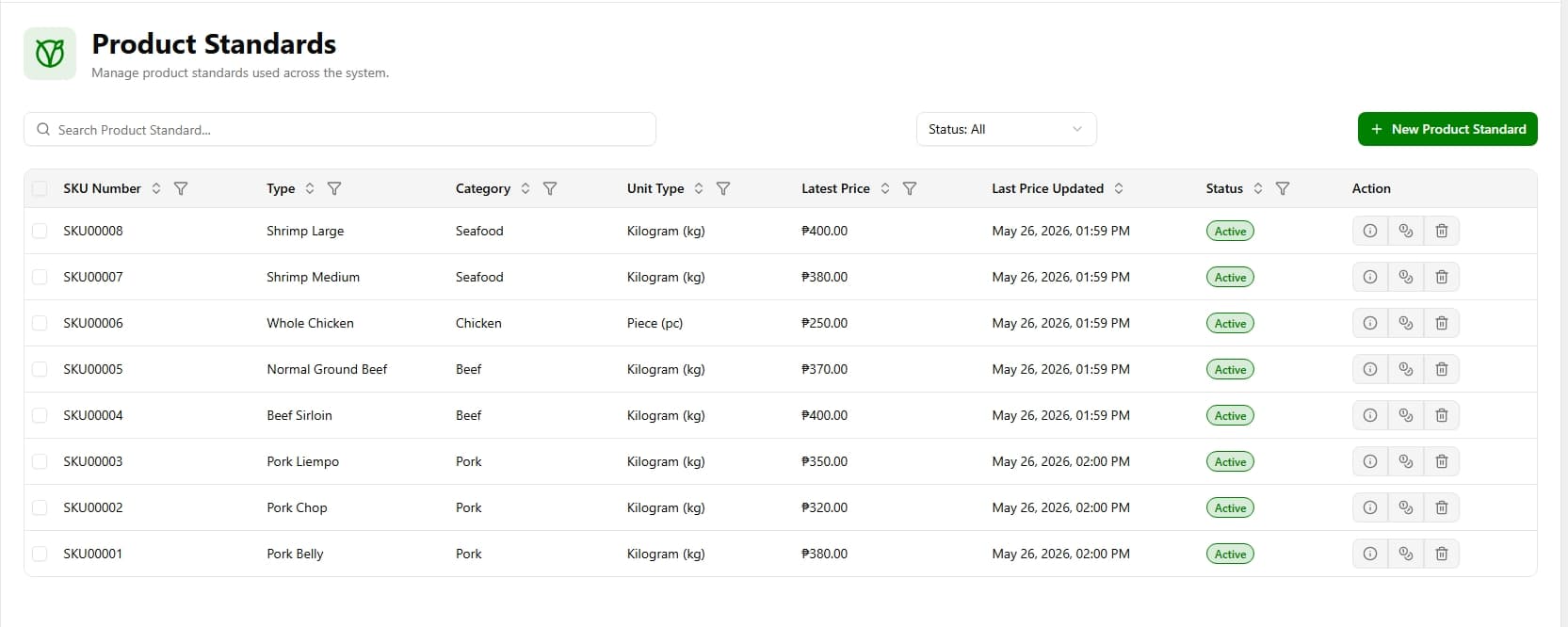Update price (coins icon) for SKU00007
This screenshot has width=1568, height=627.
(1406, 277)
